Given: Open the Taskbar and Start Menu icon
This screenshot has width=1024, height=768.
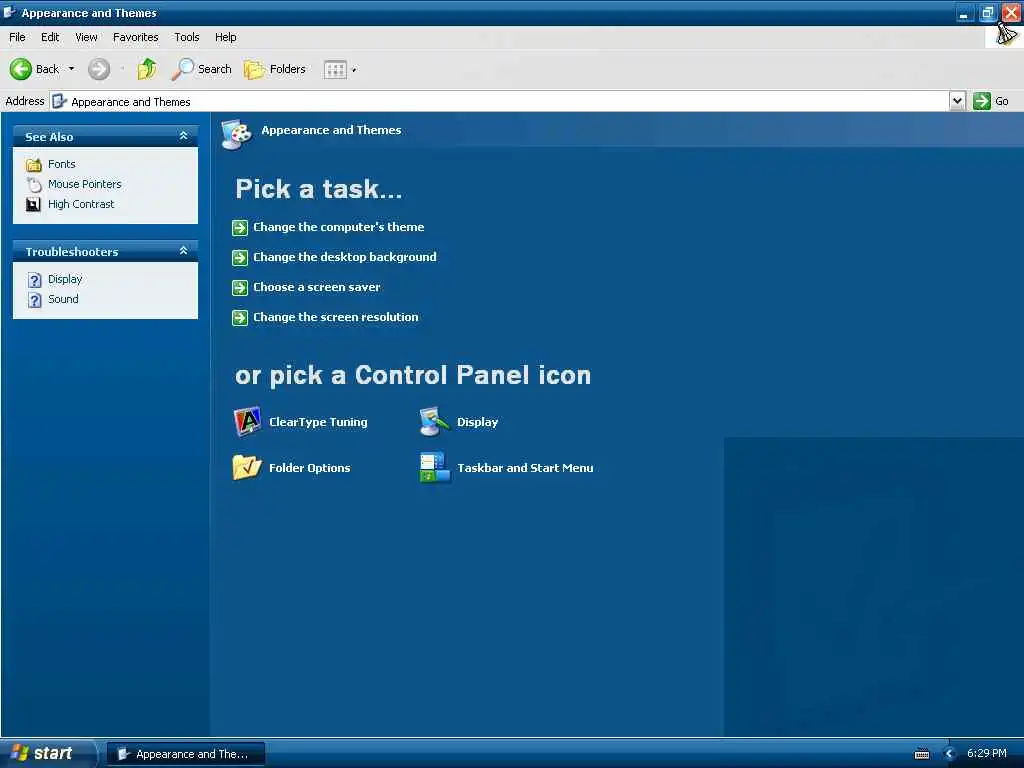Looking at the screenshot, I should click(434, 467).
